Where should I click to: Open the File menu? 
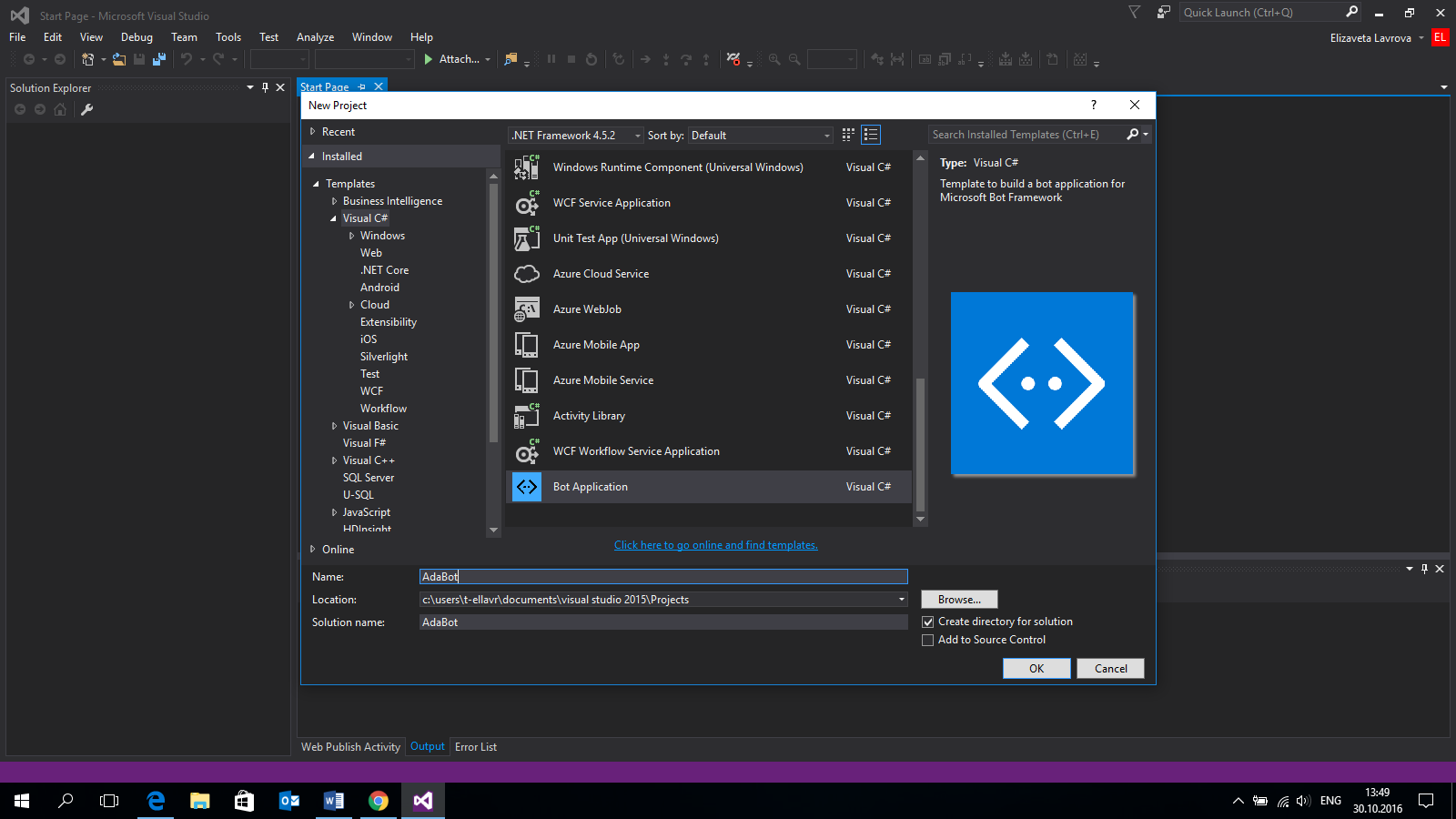coord(17,37)
